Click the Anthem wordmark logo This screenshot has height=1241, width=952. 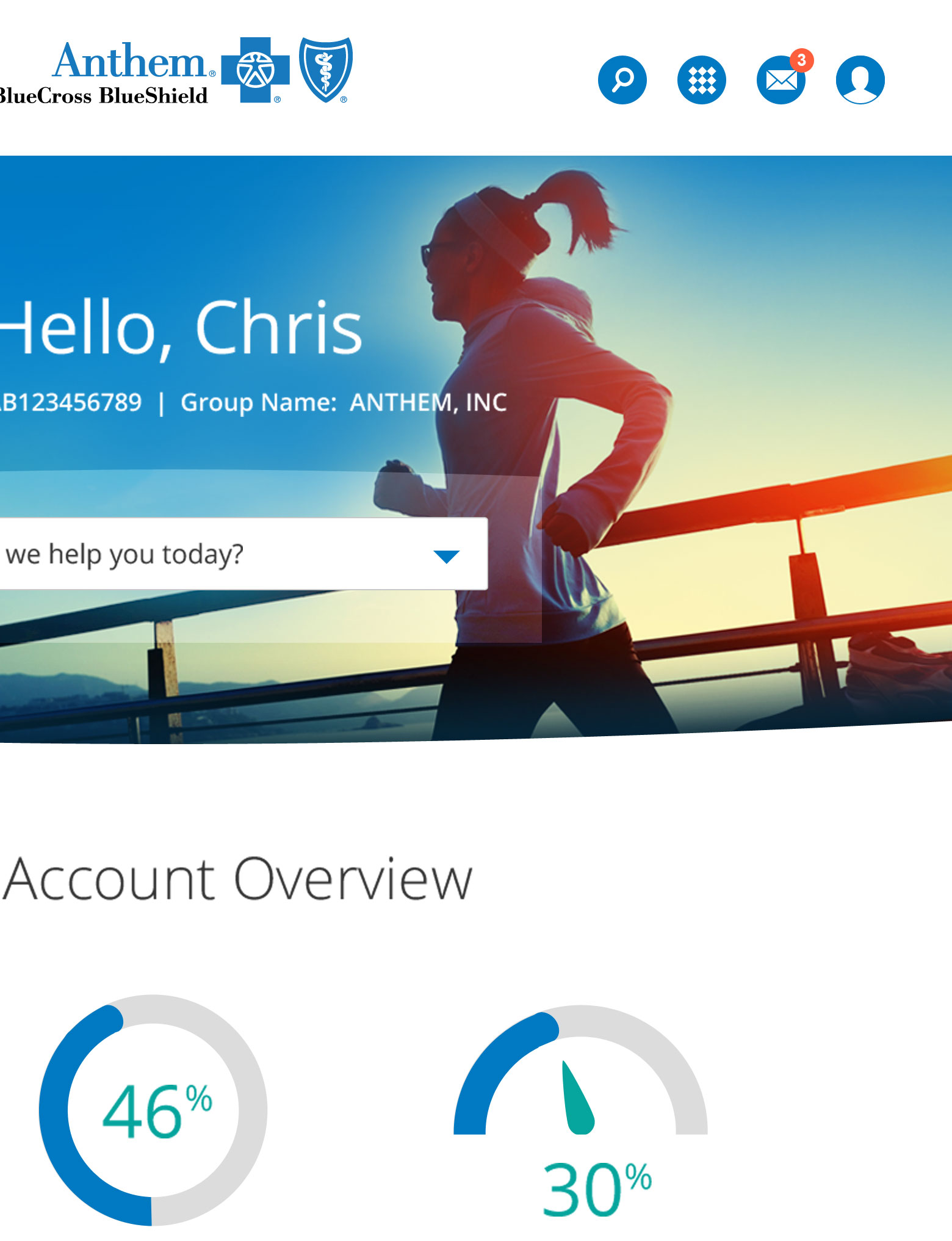130,61
